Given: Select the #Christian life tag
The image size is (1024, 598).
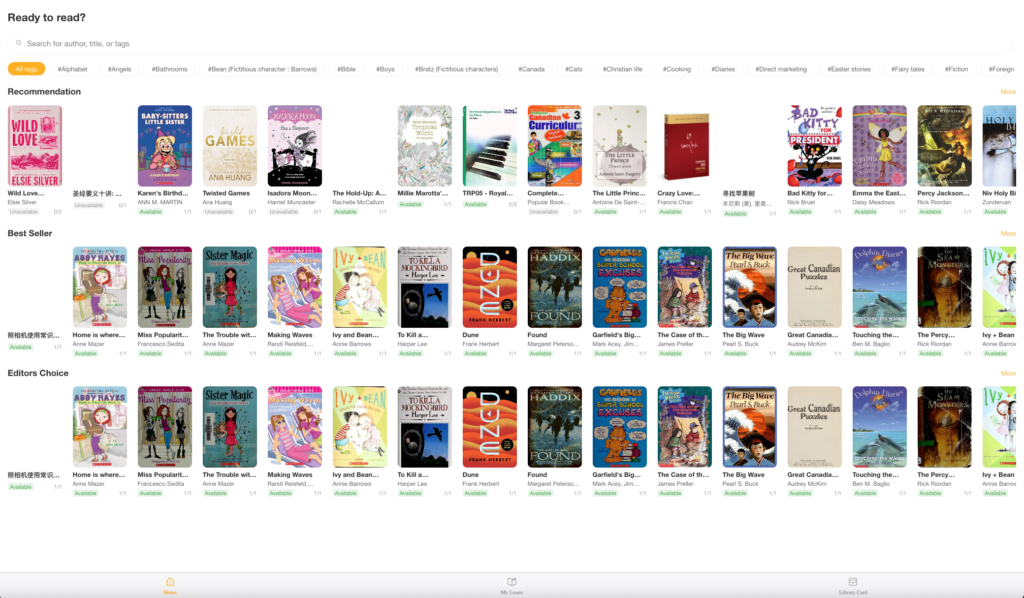Looking at the screenshot, I should click(622, 69).
